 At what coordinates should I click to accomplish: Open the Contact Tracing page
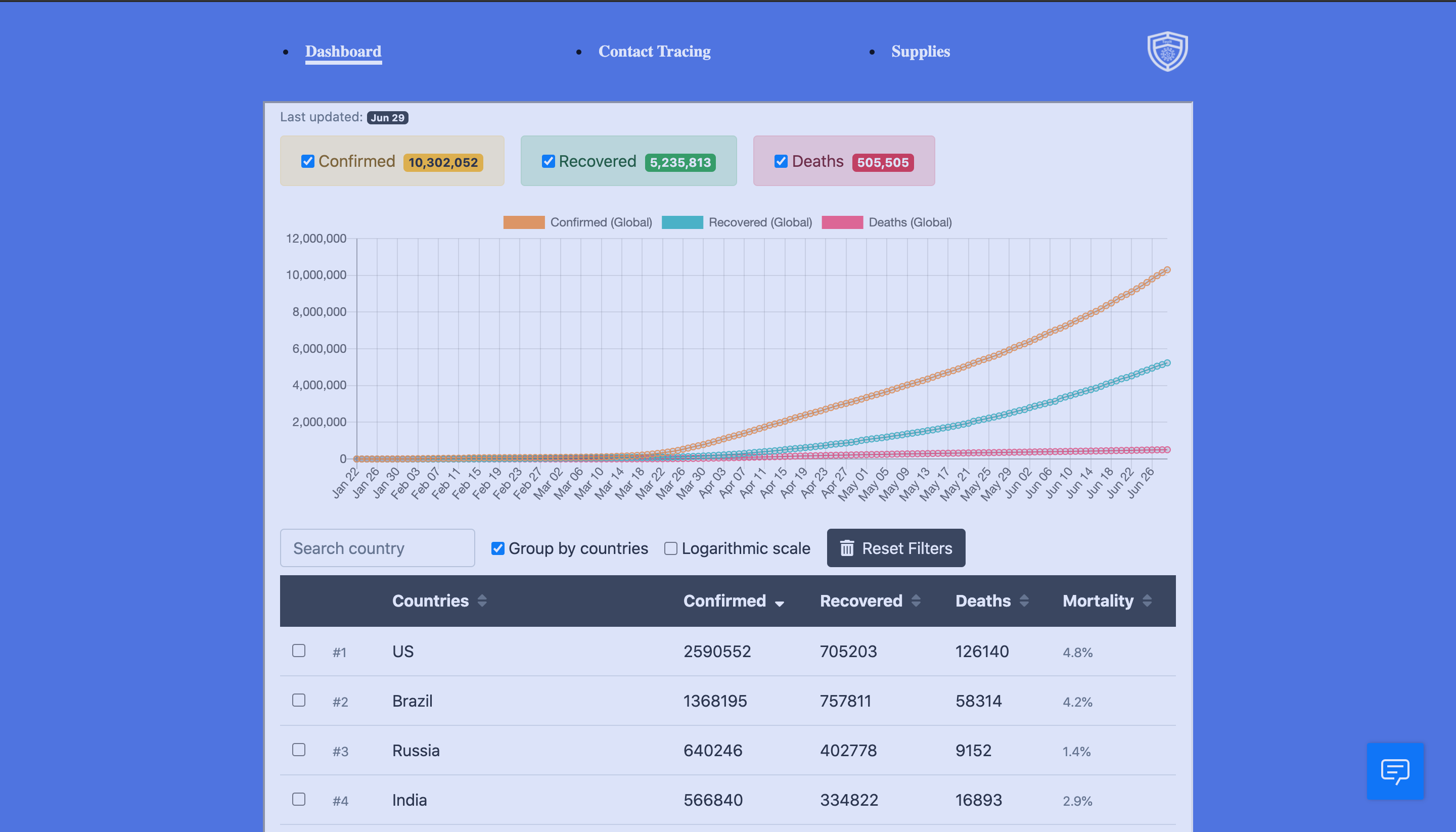654,52
